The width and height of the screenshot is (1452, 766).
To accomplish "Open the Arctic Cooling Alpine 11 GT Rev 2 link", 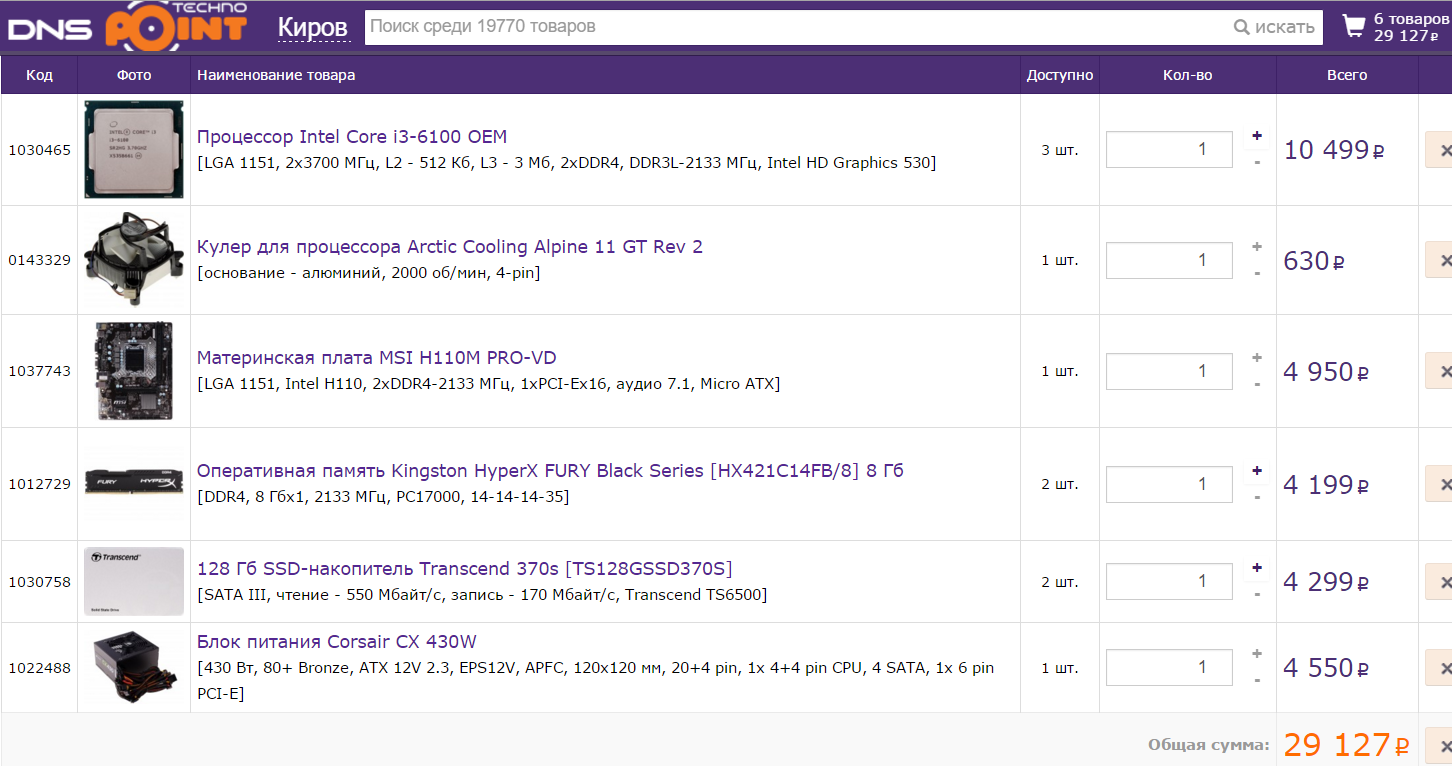I will [450, 247].
